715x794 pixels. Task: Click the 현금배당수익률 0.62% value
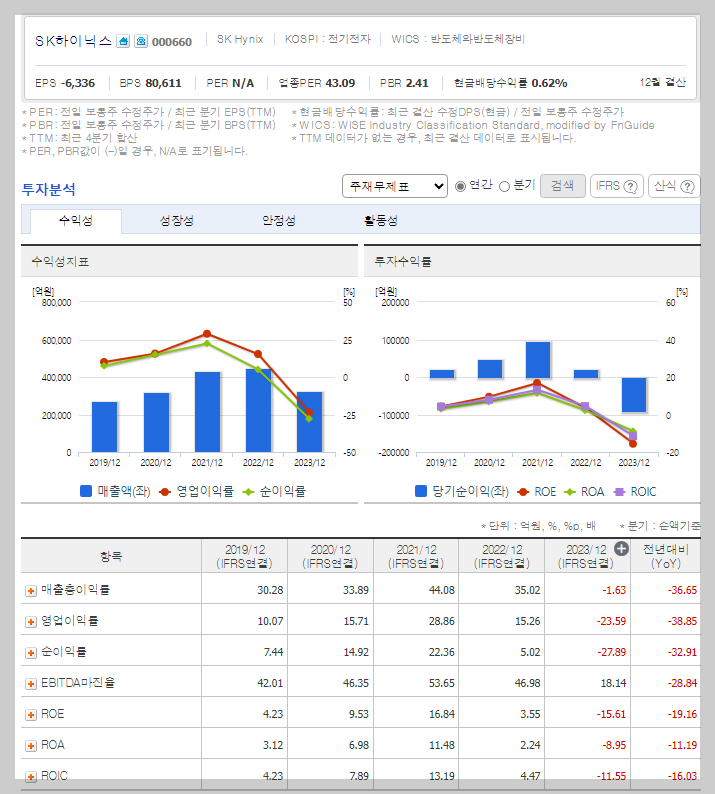coord(510,83)
